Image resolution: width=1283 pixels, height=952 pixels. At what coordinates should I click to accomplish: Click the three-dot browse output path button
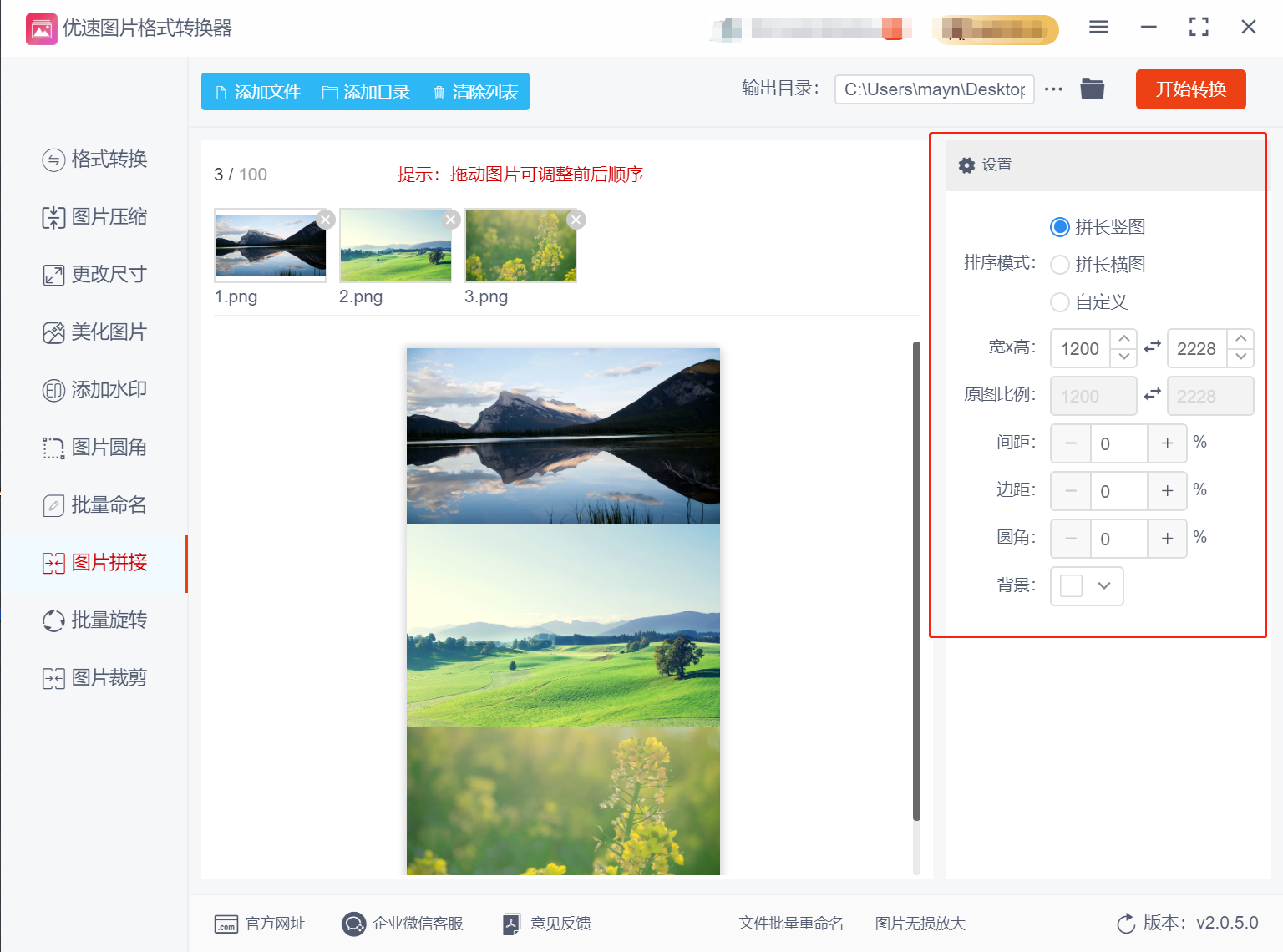click(x=1053, y=89)
